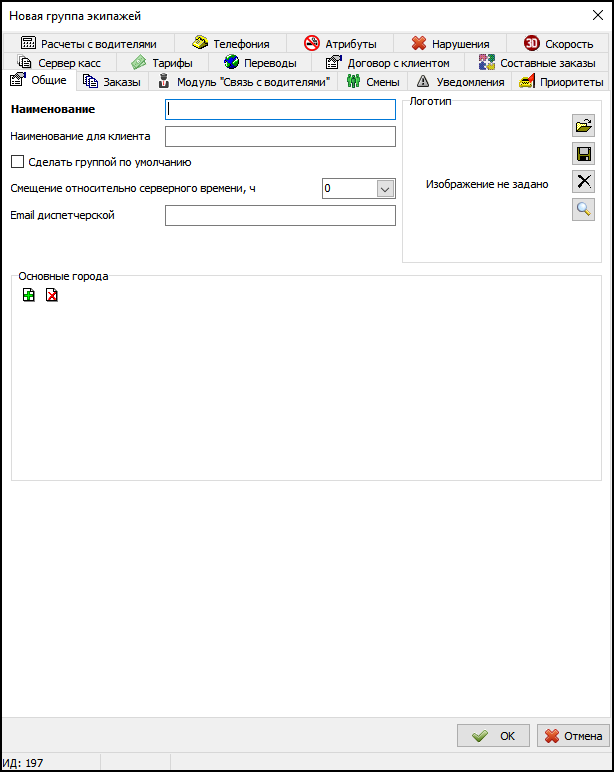Add a city with the green plus icon
Viewport: 614px width, 772px height.
click(x=29, y=295)
